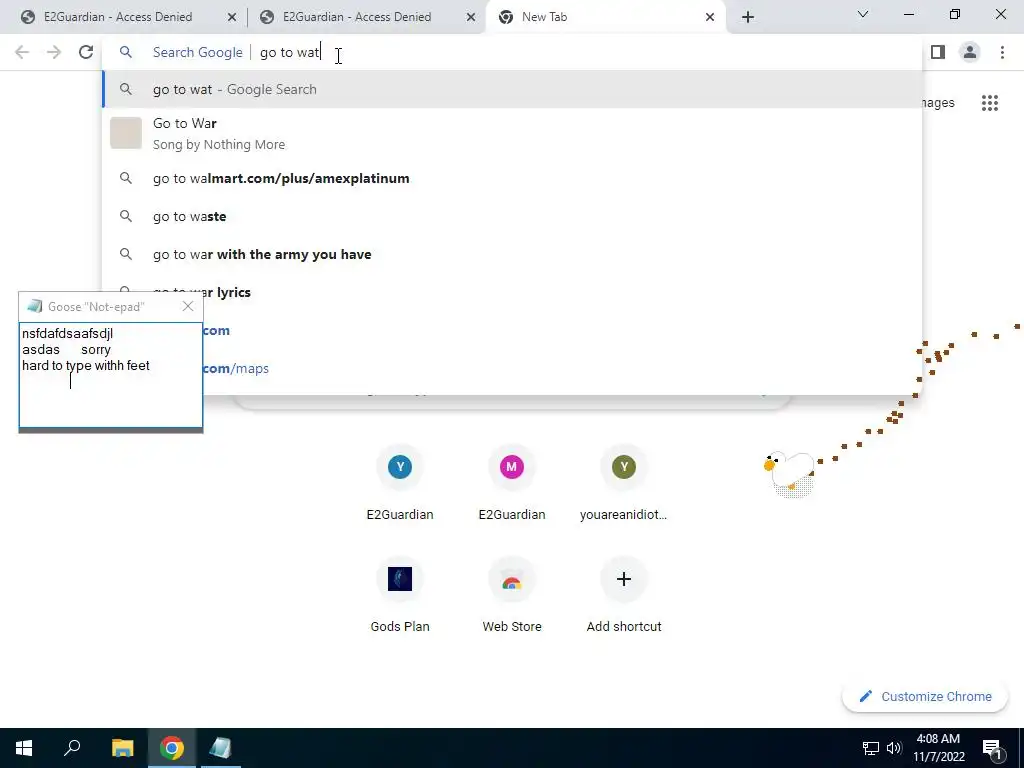Open the Windows Start menu

point(24,748)
